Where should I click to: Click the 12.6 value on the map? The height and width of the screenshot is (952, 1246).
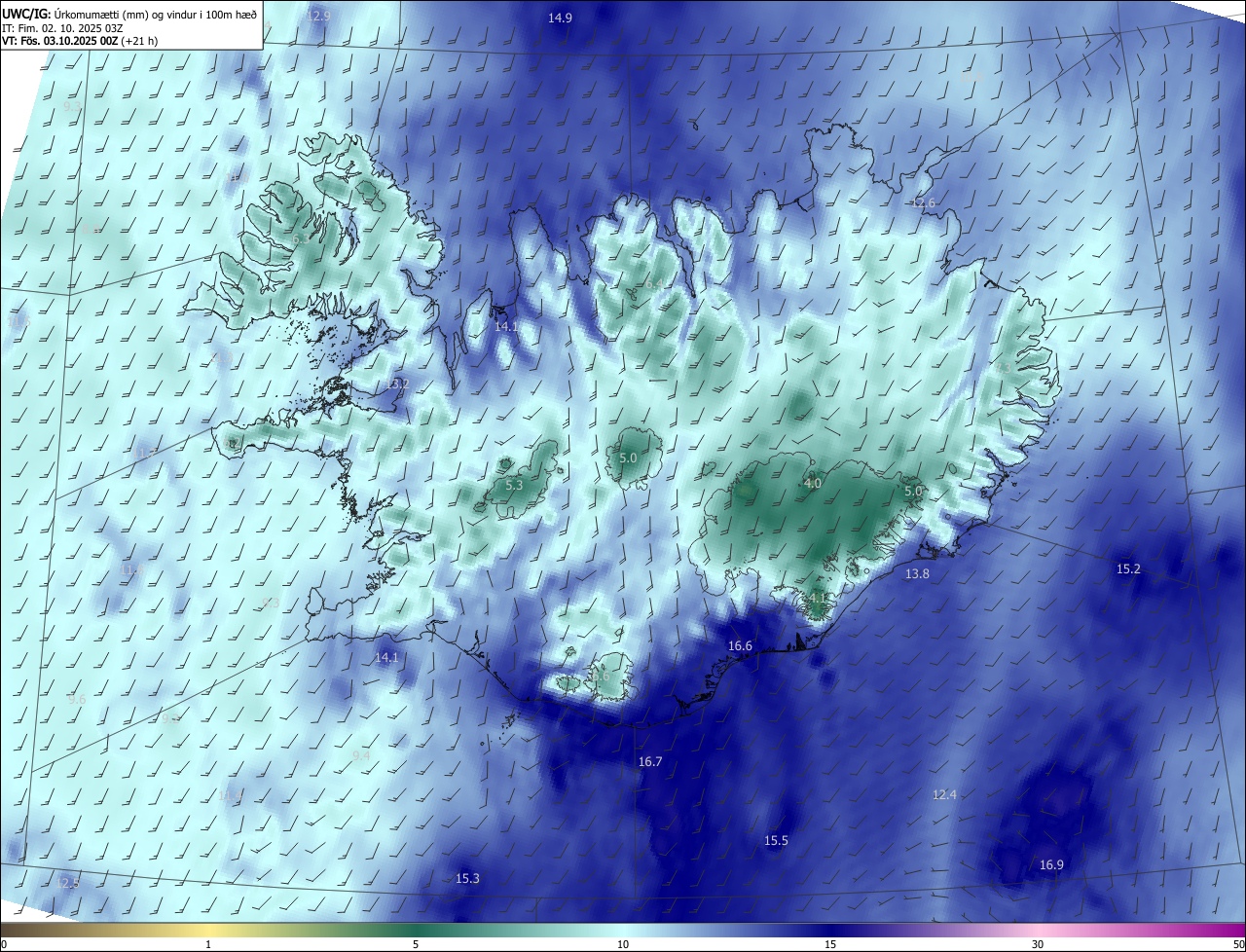[x=923, y=202]
